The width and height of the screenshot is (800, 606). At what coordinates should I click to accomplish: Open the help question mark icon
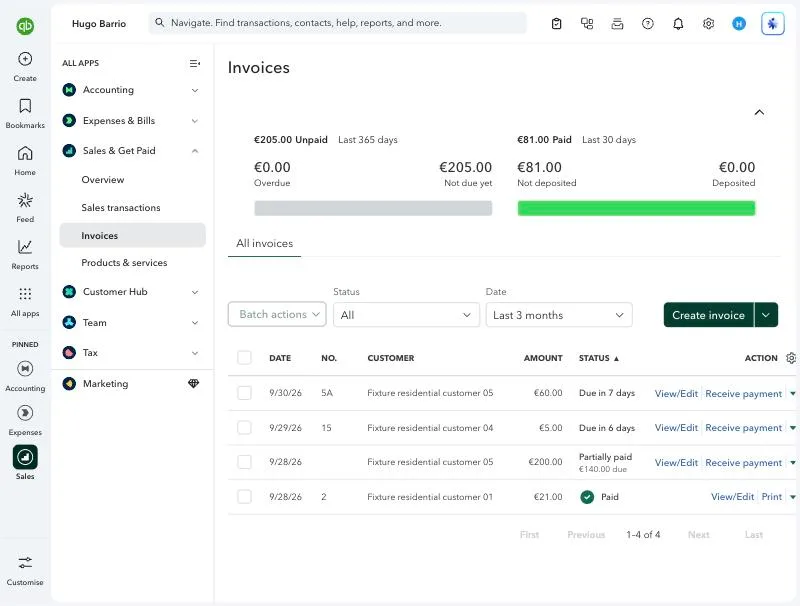pos(647,23)
